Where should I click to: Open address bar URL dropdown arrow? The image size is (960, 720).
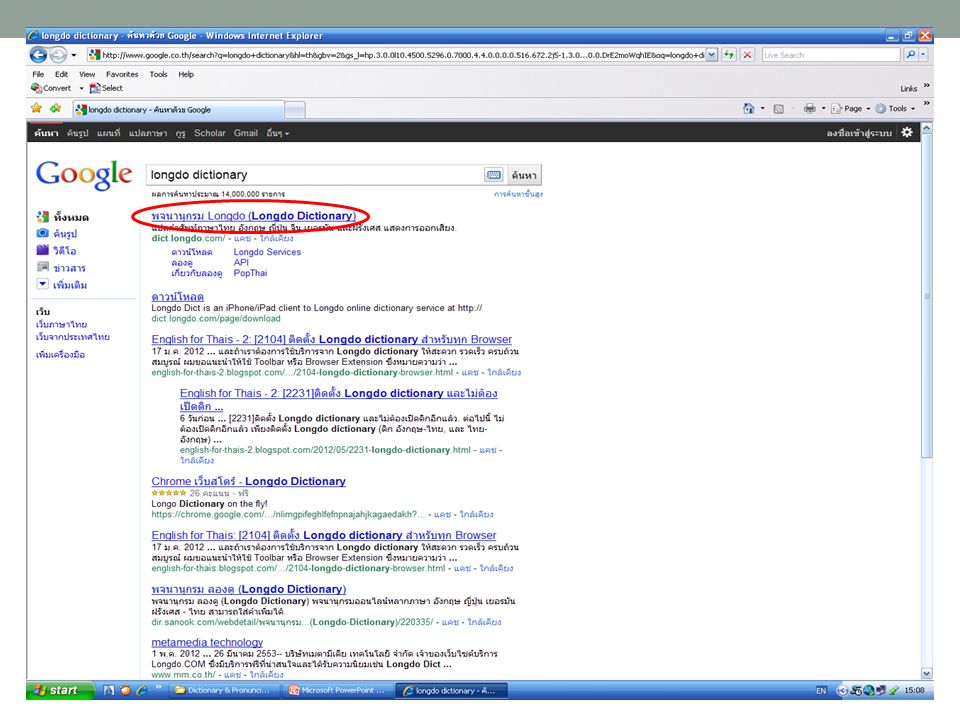(x=711, y=55)
